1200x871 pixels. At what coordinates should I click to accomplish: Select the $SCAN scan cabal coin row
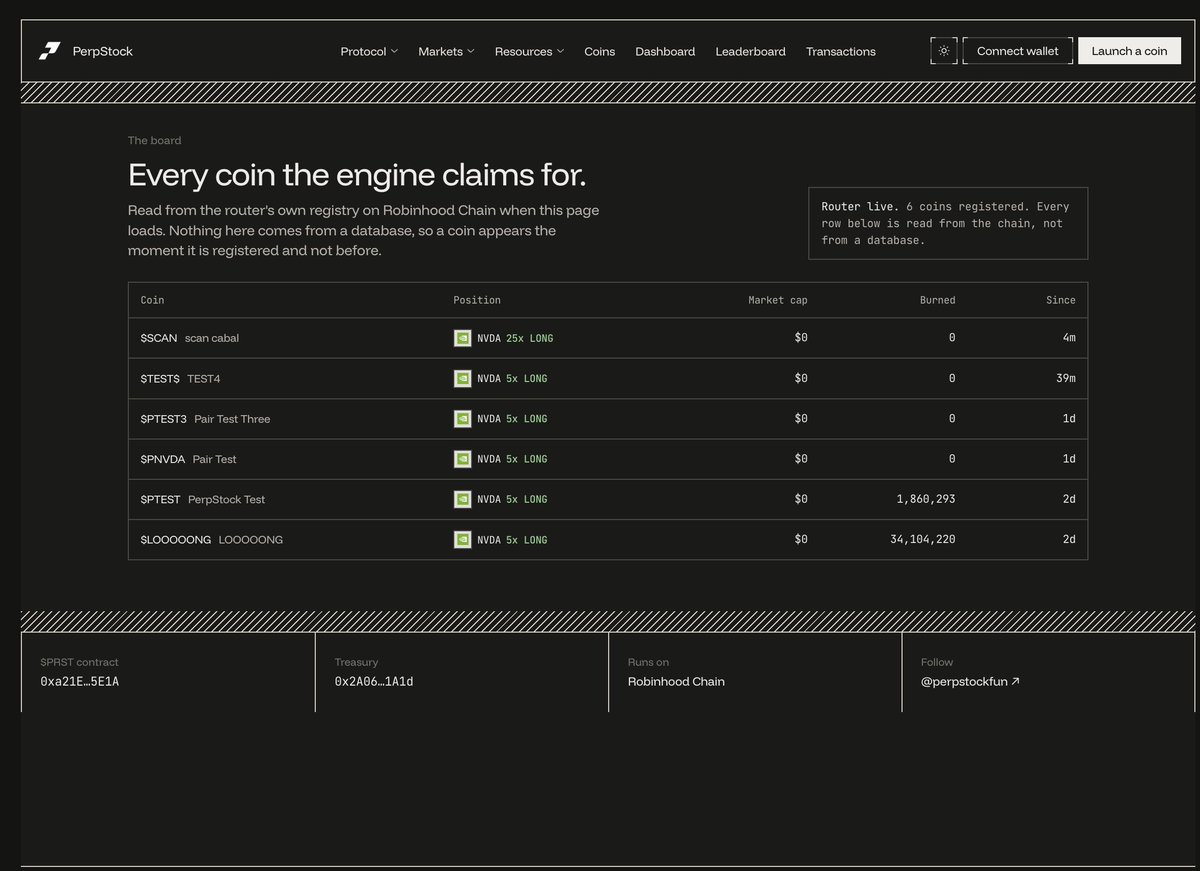pos(608,338)
